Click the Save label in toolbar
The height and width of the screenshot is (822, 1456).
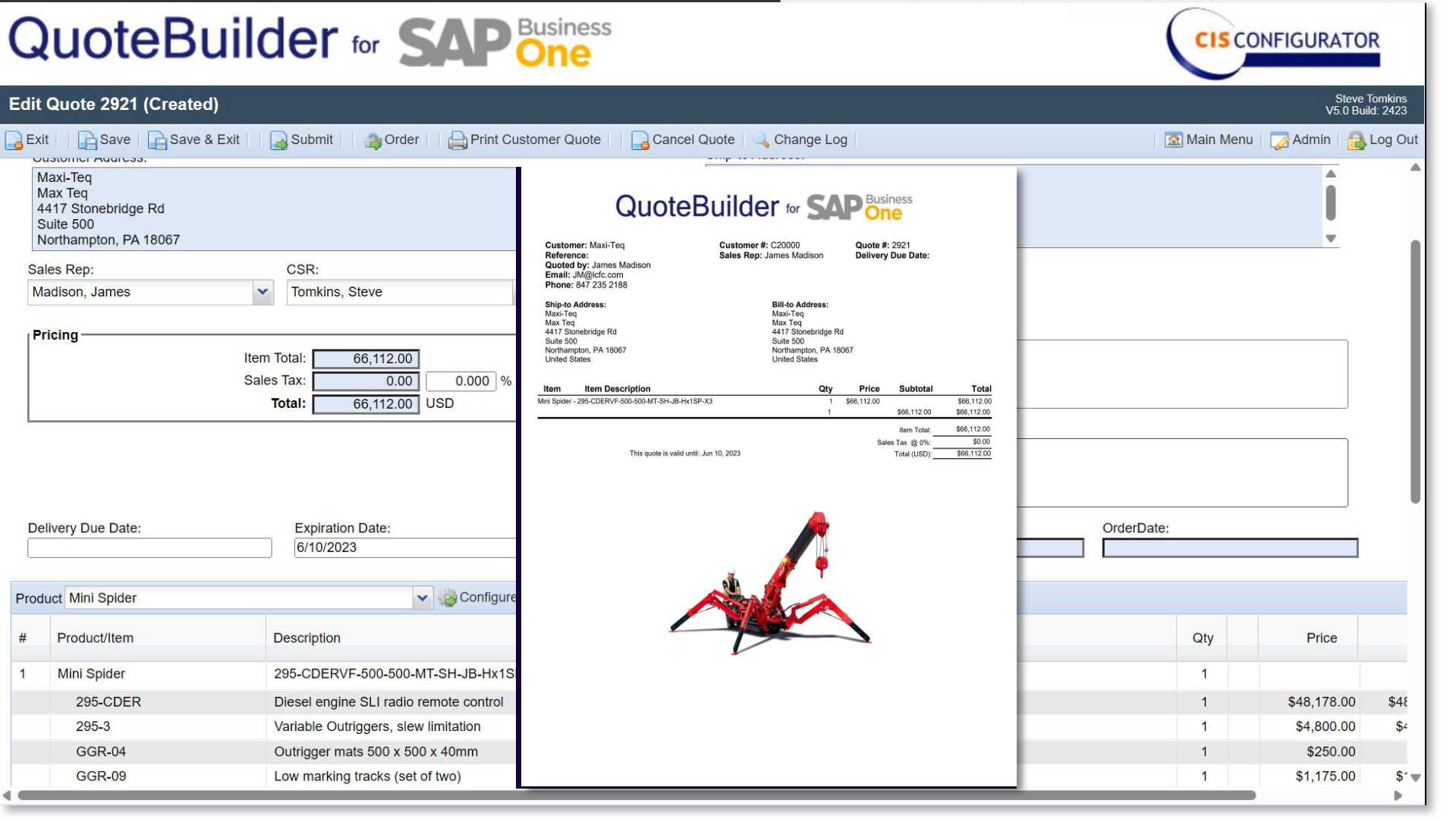(115, 140)
